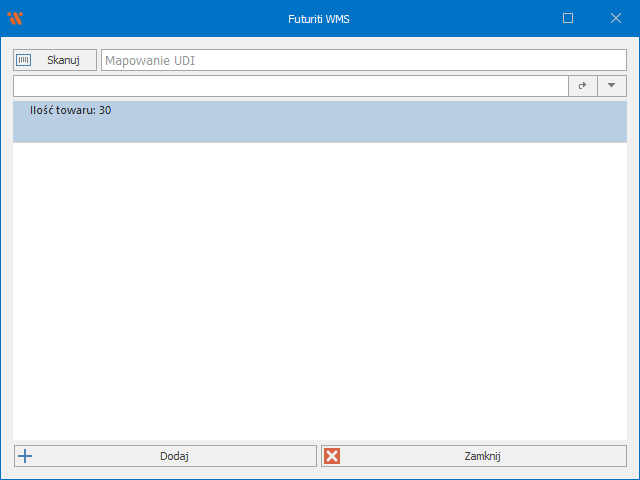
Task: Click the bottom blank area of the list above Dodaj
Action: coord(320,425)
